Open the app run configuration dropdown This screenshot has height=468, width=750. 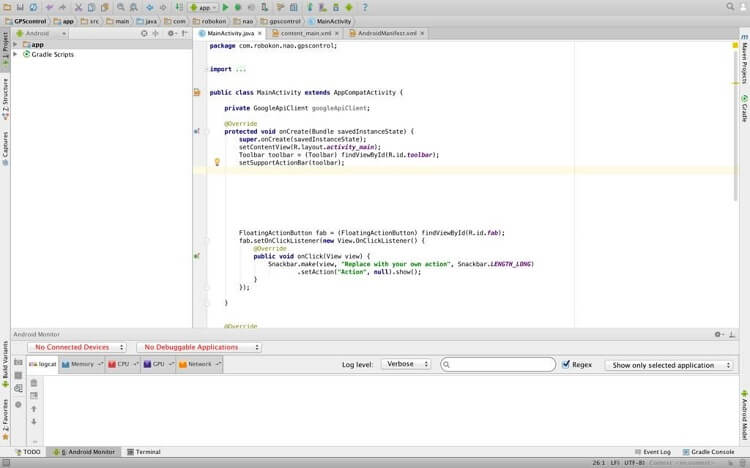click(x=203, y=7)
